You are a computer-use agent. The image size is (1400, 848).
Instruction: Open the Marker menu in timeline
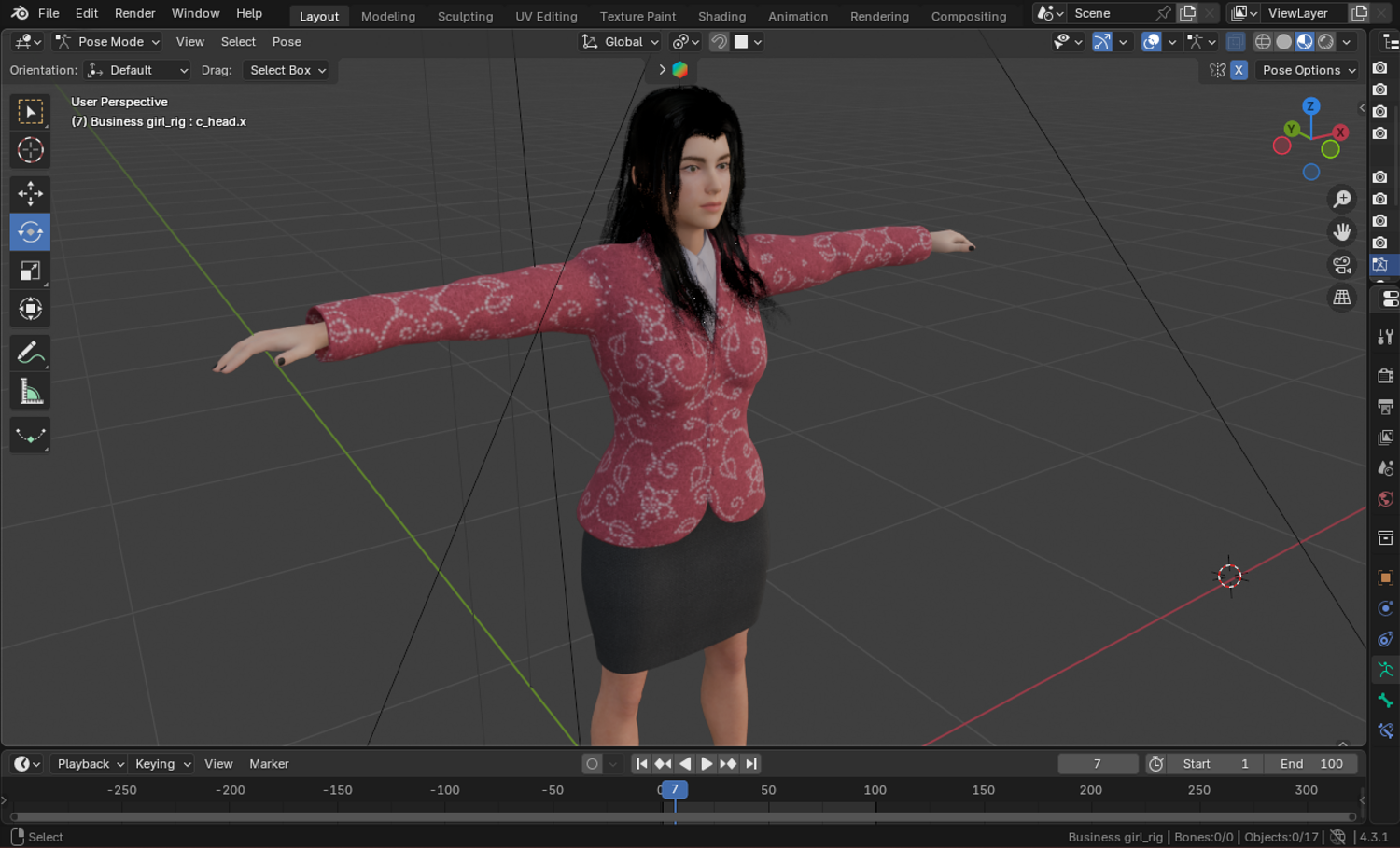pyautogui.click(x=269, y=764)
